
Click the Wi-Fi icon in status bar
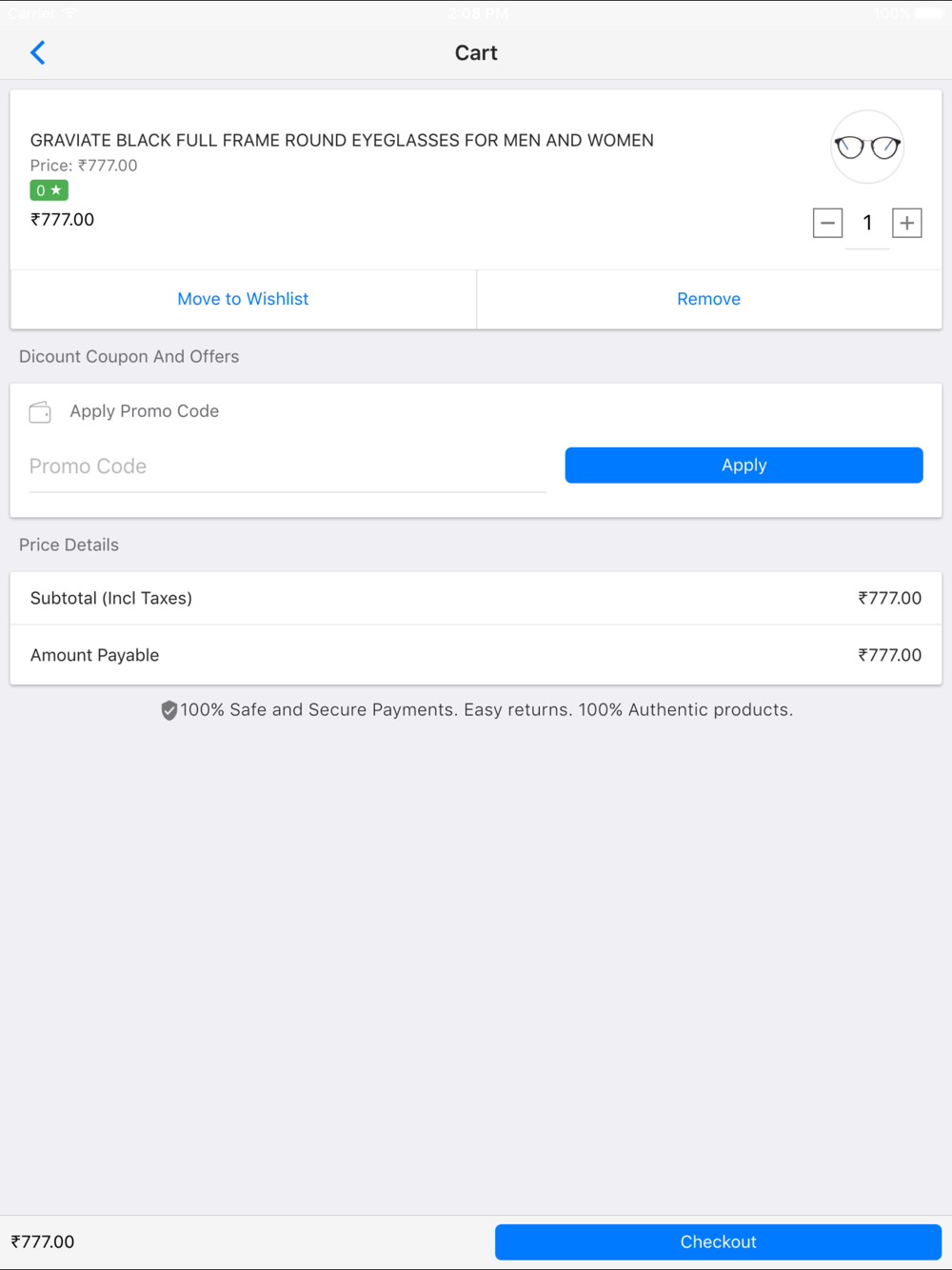pos(70,13)
